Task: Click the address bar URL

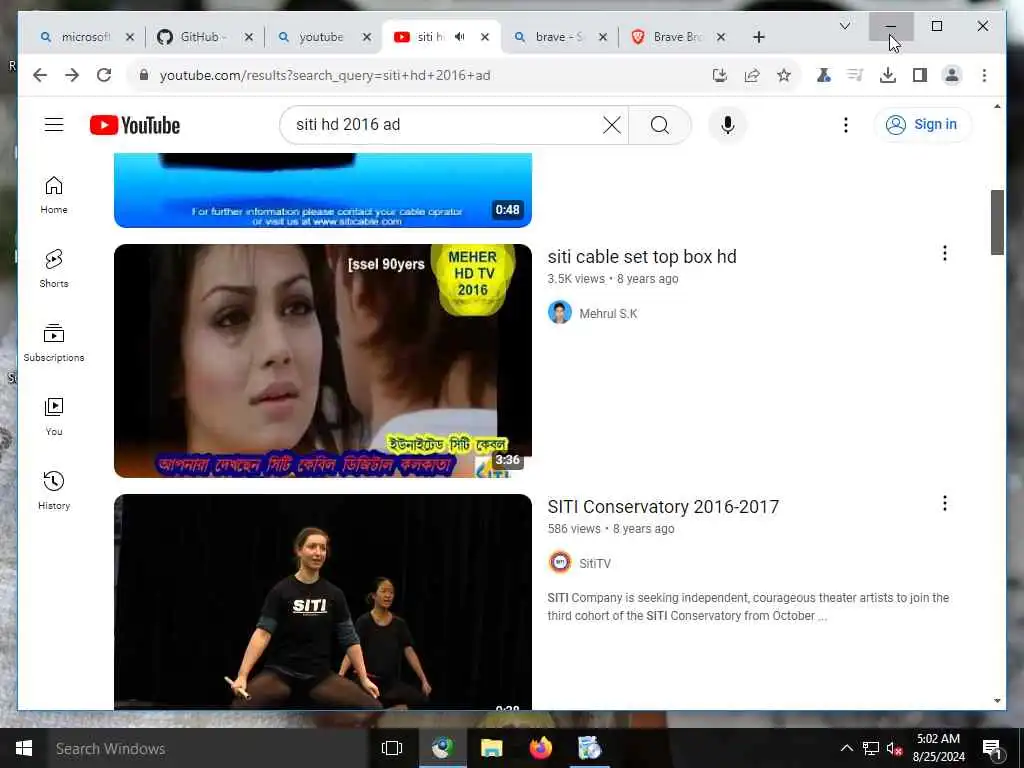Action: click(325, 75)
